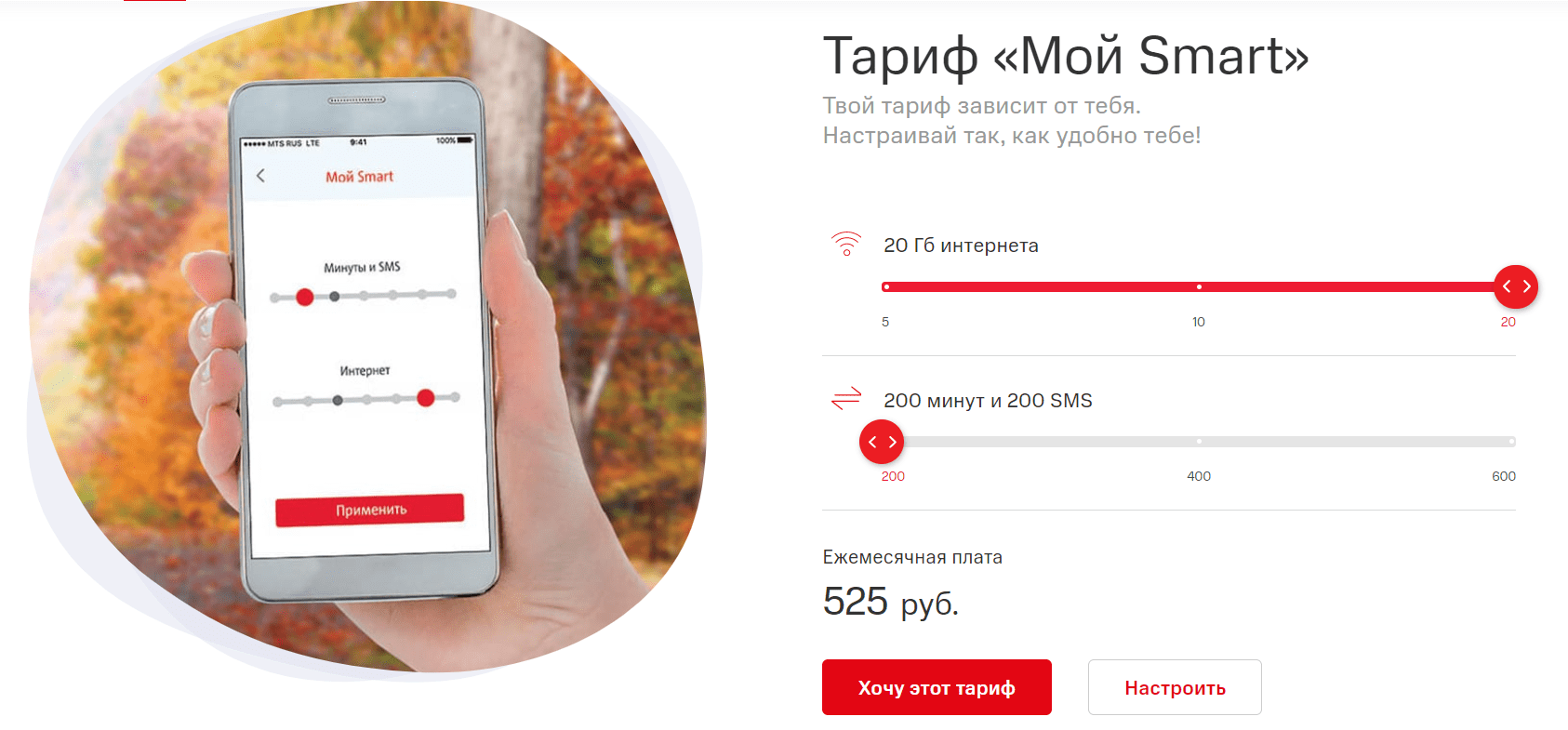
Task: Click the 'Хочу этот тариф' button
Action: 937,687
